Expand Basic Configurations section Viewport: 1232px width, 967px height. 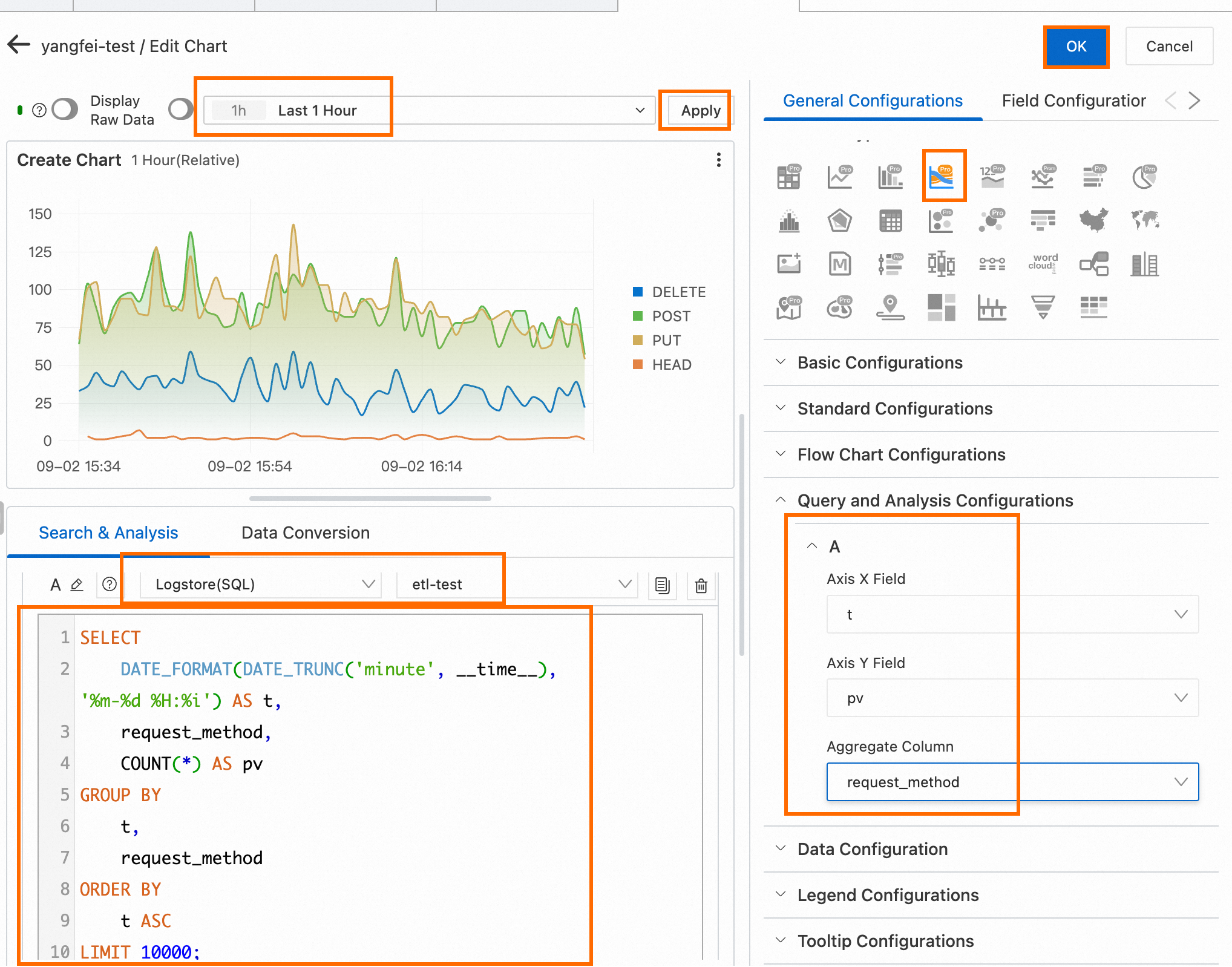coord(991,362)
